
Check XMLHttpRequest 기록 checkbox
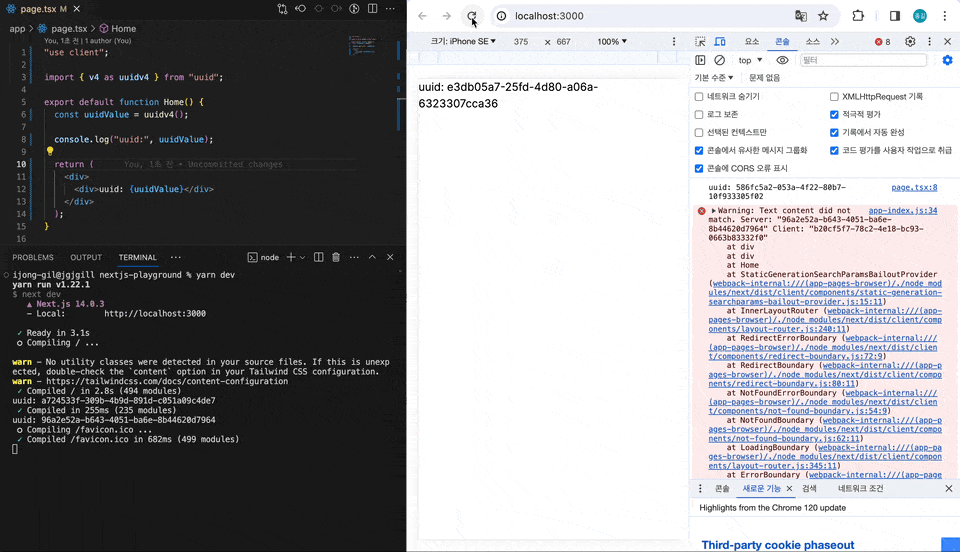(x=834, y=97)
